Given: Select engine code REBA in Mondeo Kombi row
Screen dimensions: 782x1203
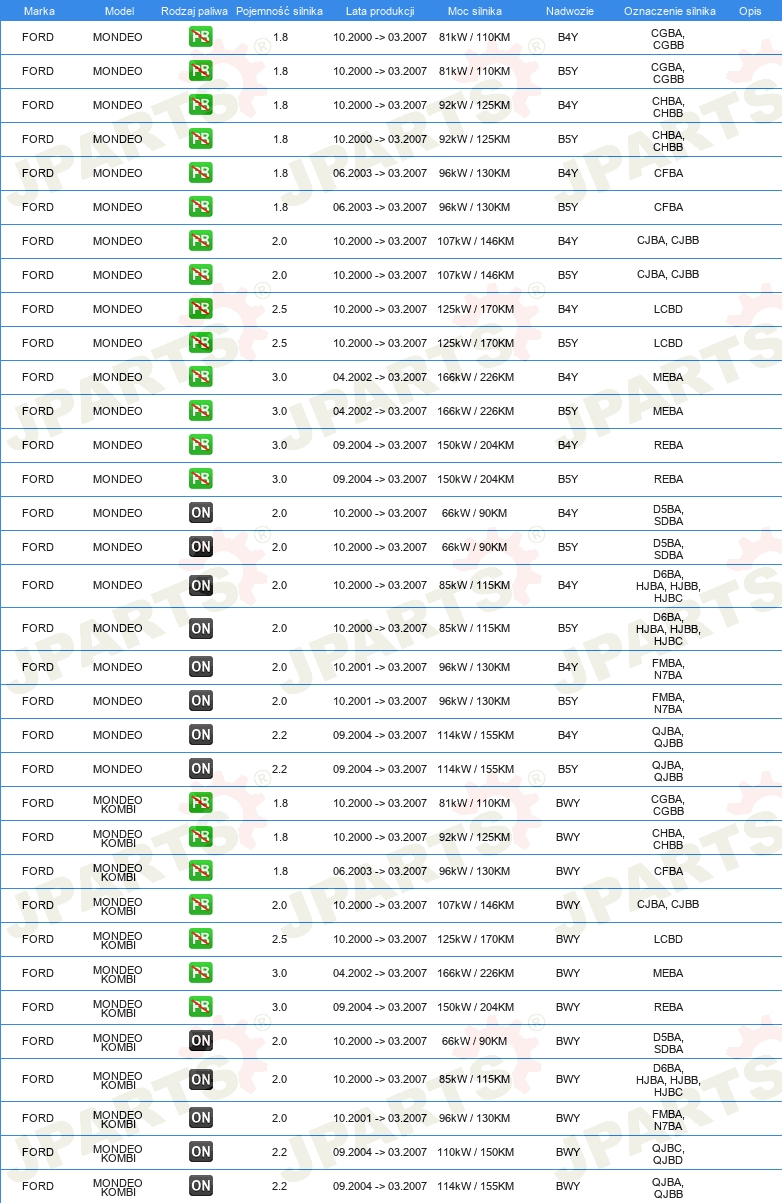Looking at the screenshot, I should 668,1008.
